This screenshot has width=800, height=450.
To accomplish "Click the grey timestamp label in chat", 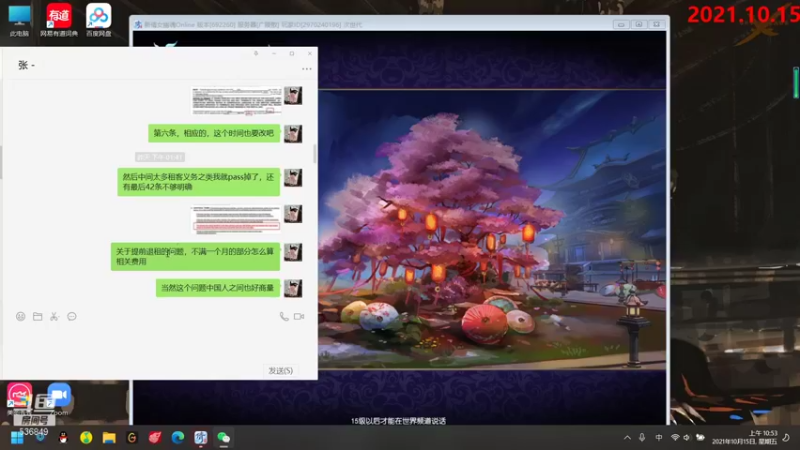I will 160,157.
